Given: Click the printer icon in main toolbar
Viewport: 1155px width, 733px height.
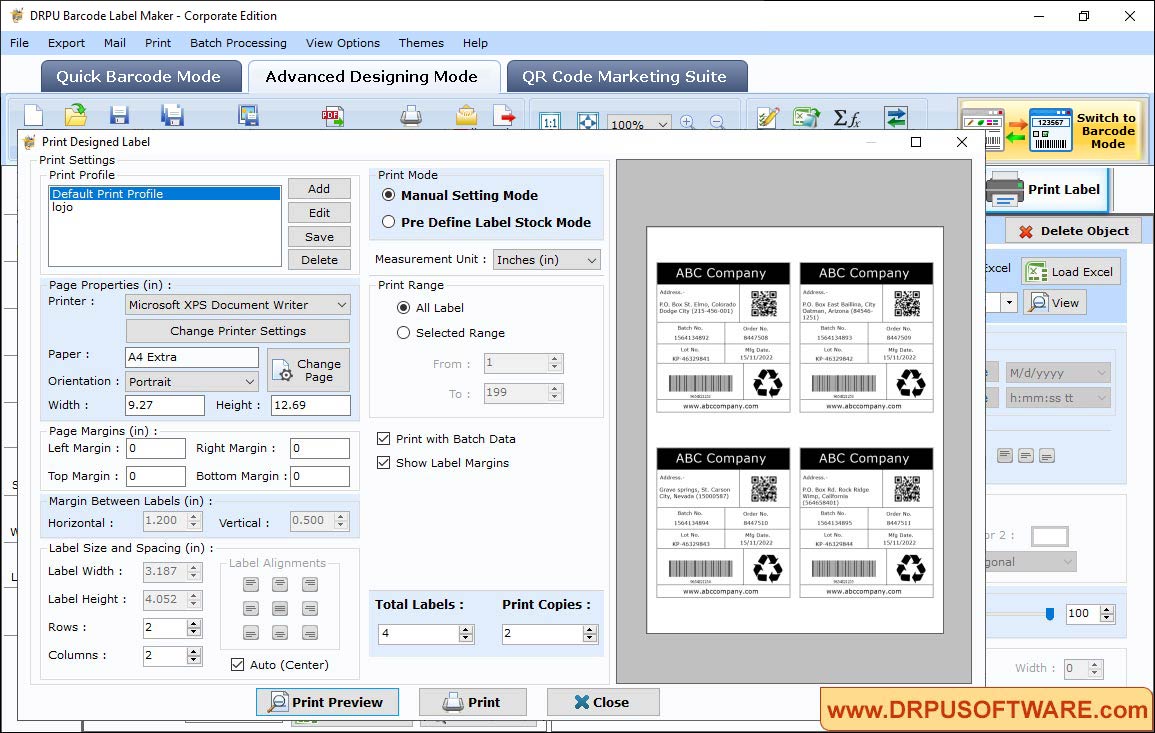Looking at the screenshot, I should 411,116.
